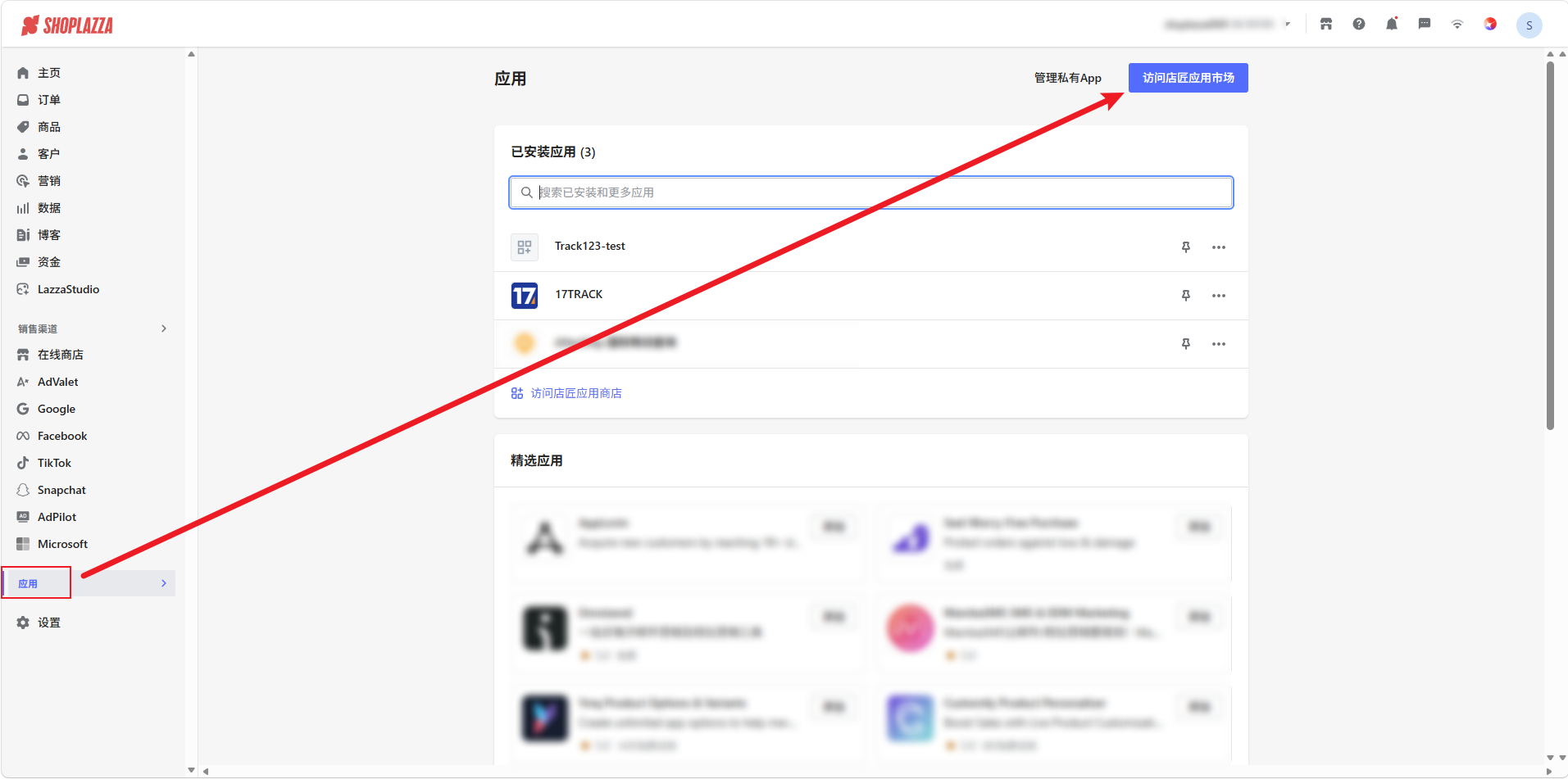This screenshot has width=1568, height=779.
Task: Expand the store name dropdown arrow
Action: click(x=1288, y=25)
